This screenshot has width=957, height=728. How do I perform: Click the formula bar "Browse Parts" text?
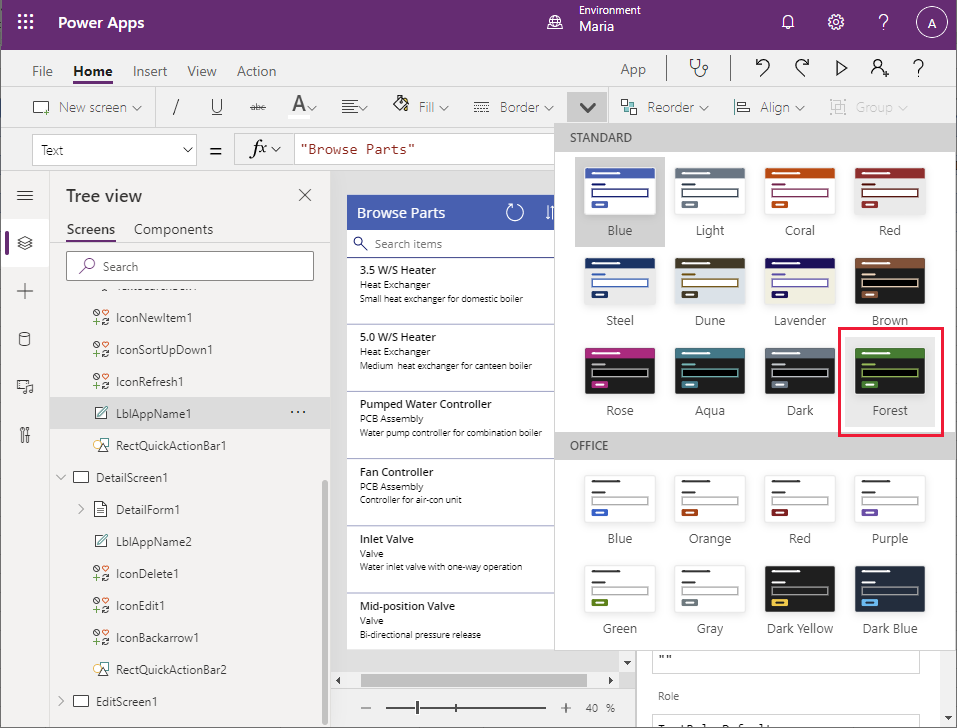pyautogui.click(x=358, y=150)
